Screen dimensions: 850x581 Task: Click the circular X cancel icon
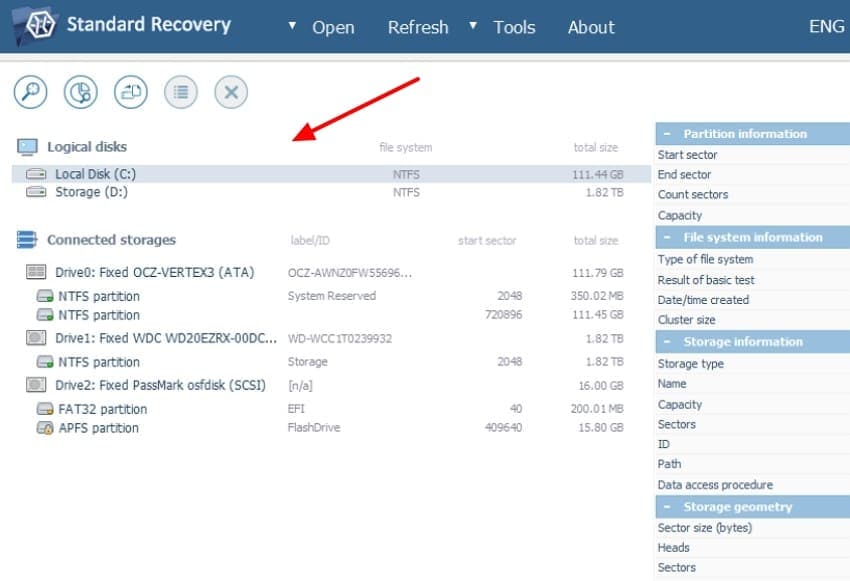point(230,92)
